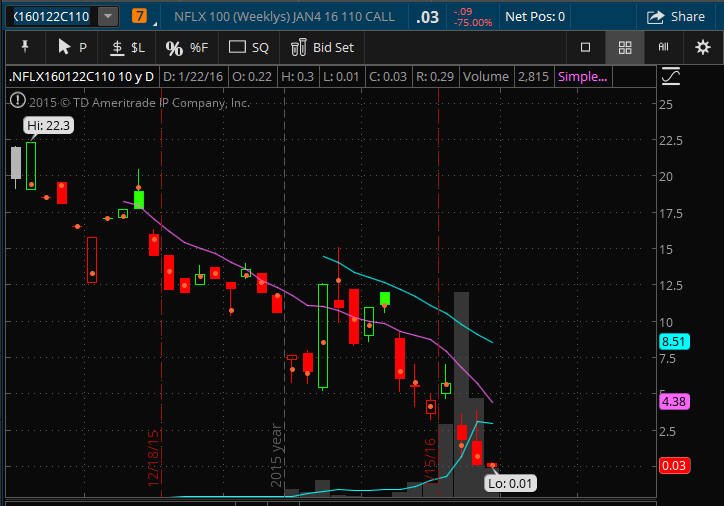Click the Net Pos: 0 text
The width and height of the screenshot is (724, 506).
(535, 17)
